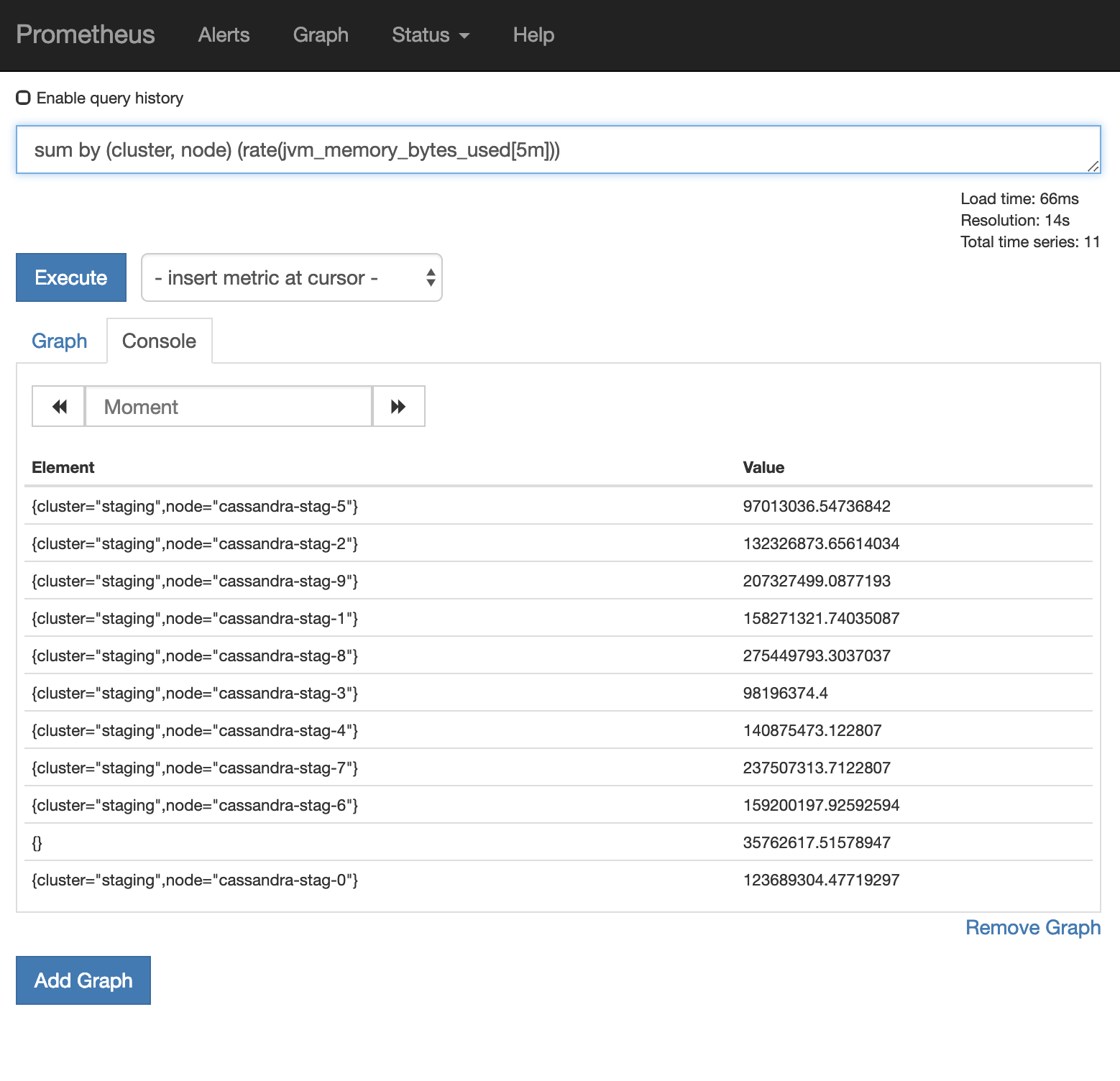Click the Prometheus brand logo
This screenshot has height=1081, width=1120.
[86, 34]
